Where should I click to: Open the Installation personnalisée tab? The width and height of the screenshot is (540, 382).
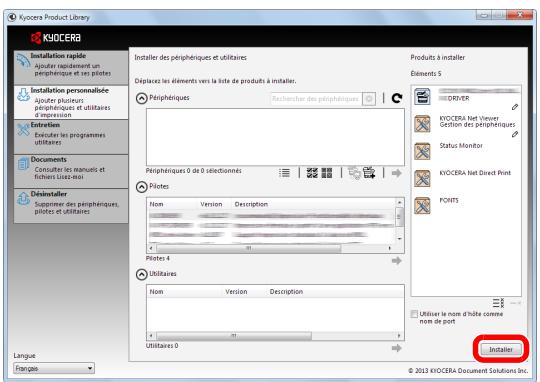click(x=71, y=102)
